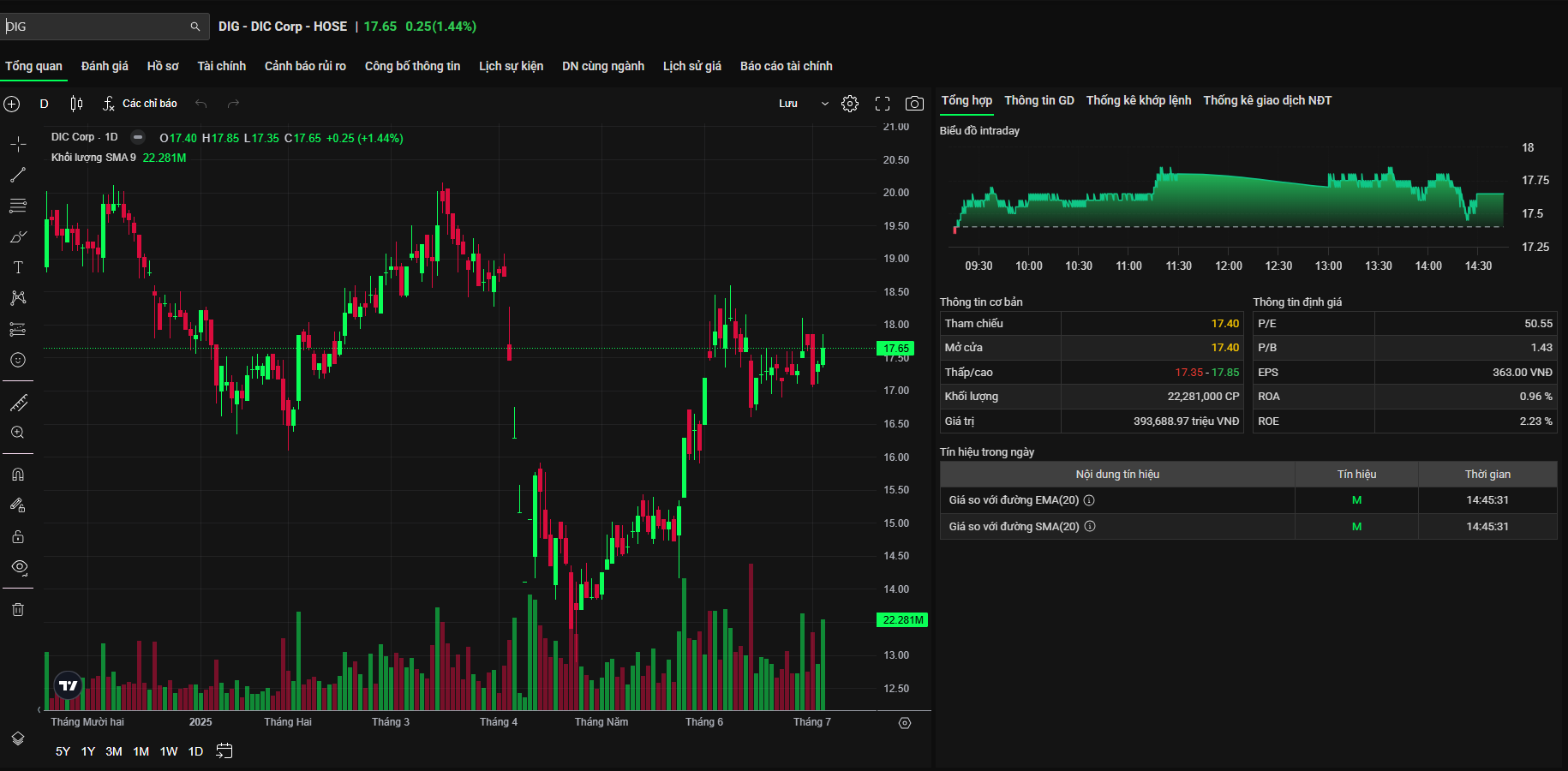Set chart range to 1Y
Viewport: 1568px width, 771px height.
click(x=88, y=751)
